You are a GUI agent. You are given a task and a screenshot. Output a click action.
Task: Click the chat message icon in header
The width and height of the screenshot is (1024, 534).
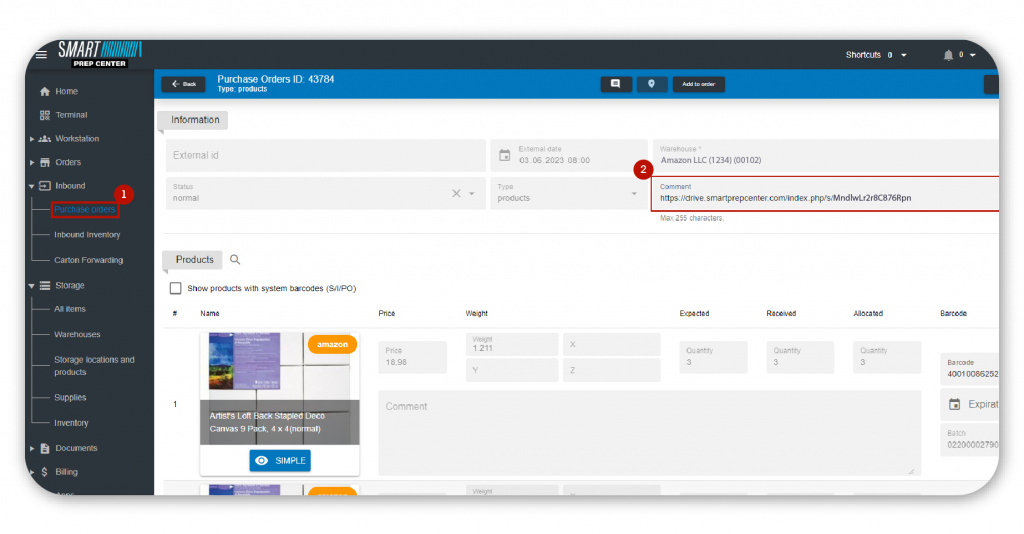tap(615, 84)
